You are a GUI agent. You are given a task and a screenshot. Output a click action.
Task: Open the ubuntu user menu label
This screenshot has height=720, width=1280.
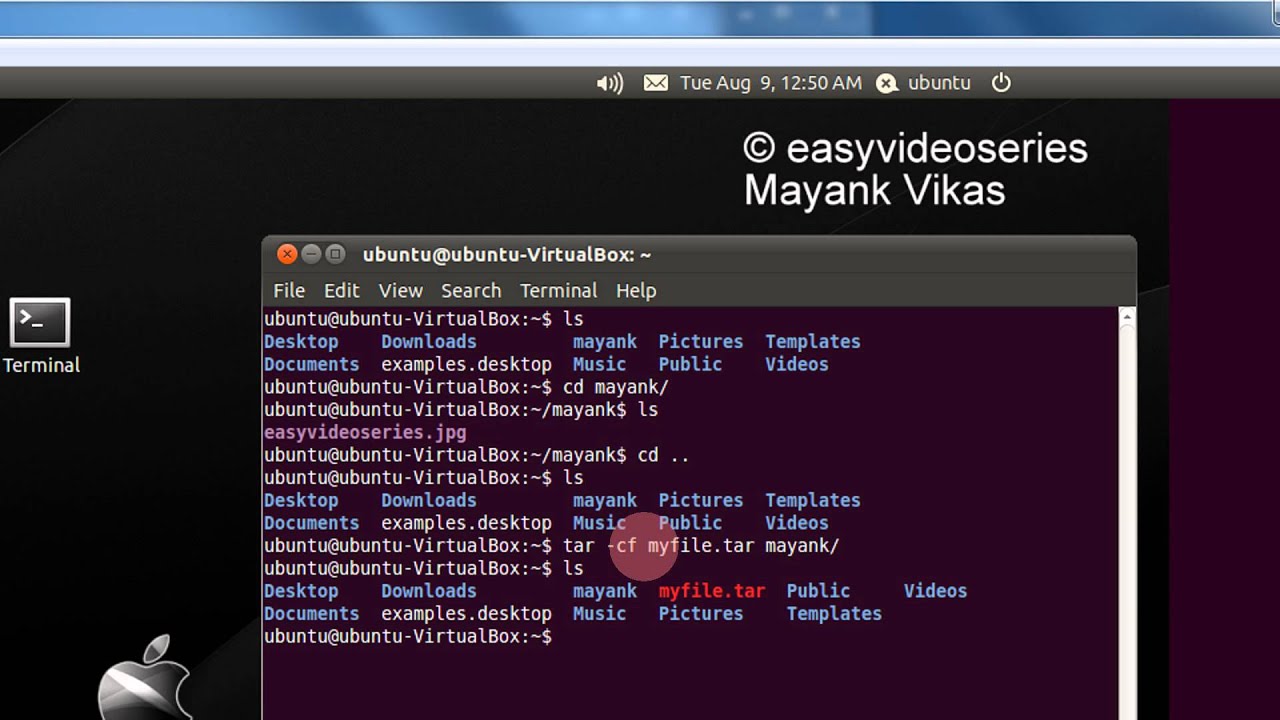(x=939, y=83)
